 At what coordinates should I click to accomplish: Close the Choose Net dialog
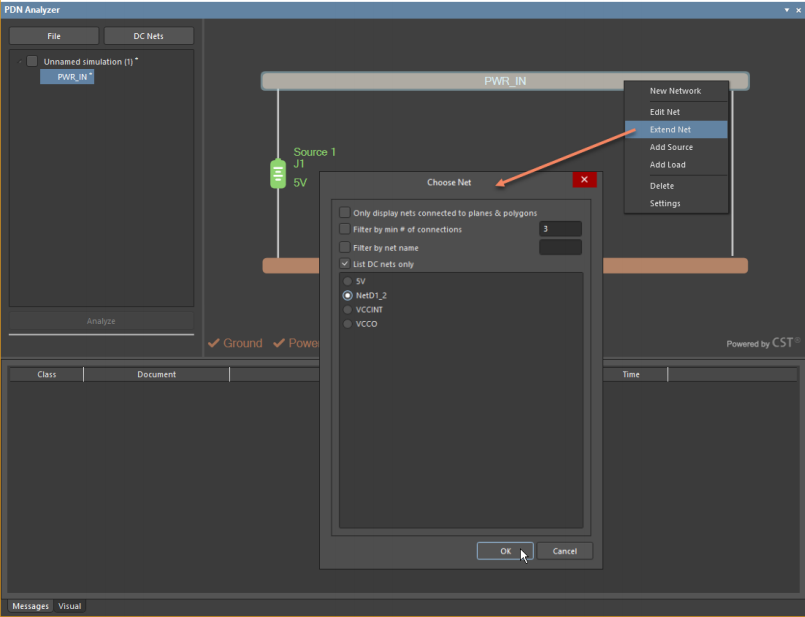click(584, 180)
